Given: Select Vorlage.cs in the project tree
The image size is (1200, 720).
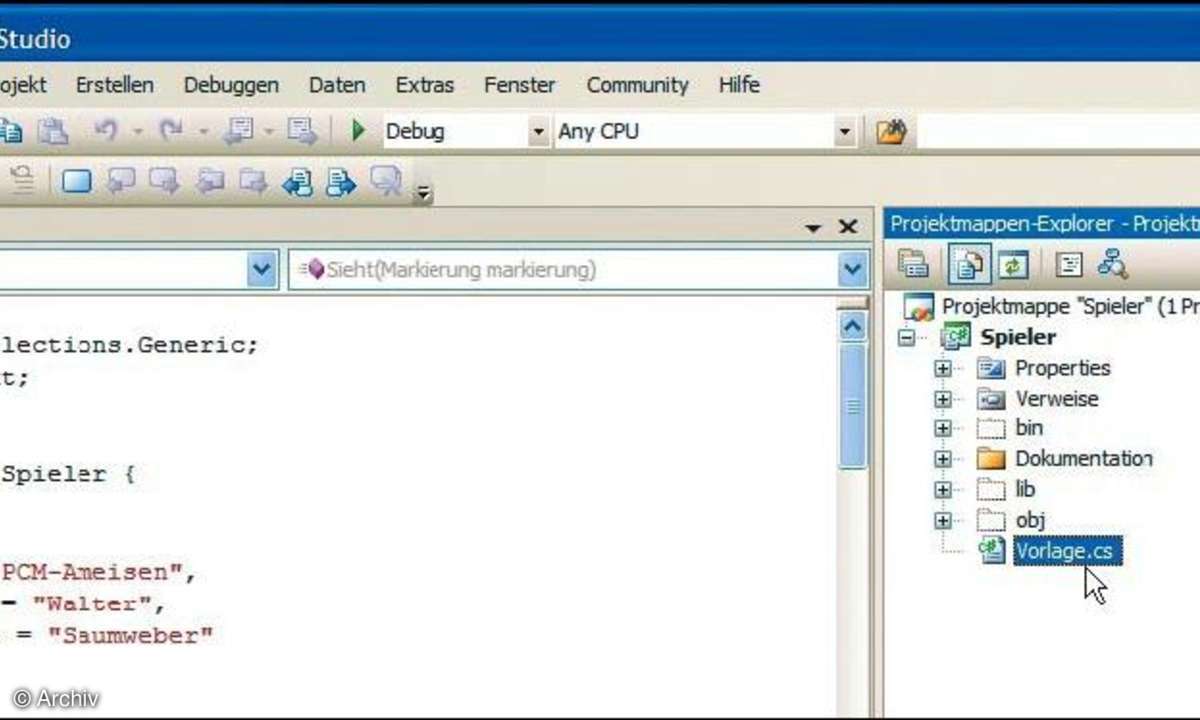Looking at the screenshot, I should click(x=1068, y=551).
